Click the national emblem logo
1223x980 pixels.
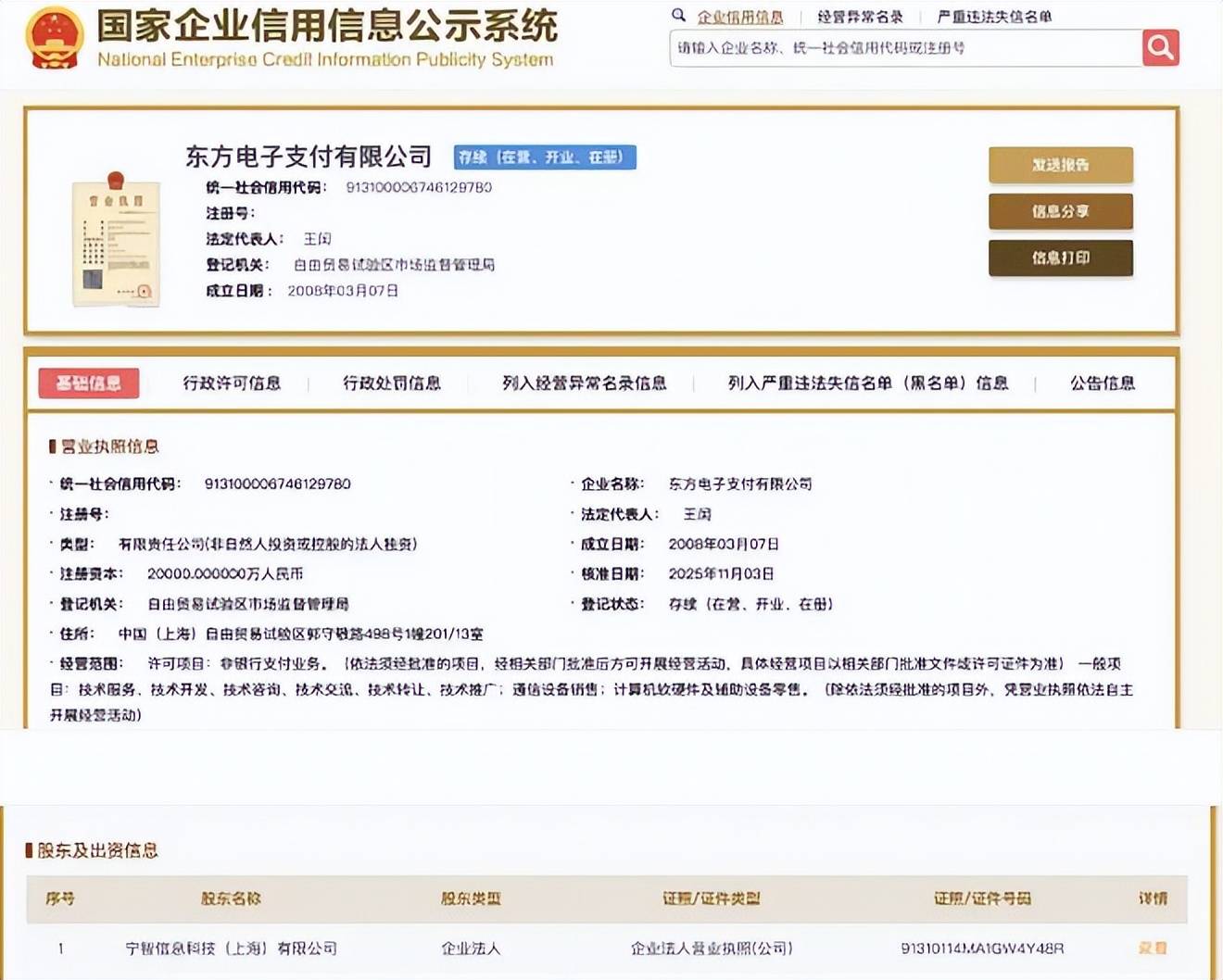(55, 38)
